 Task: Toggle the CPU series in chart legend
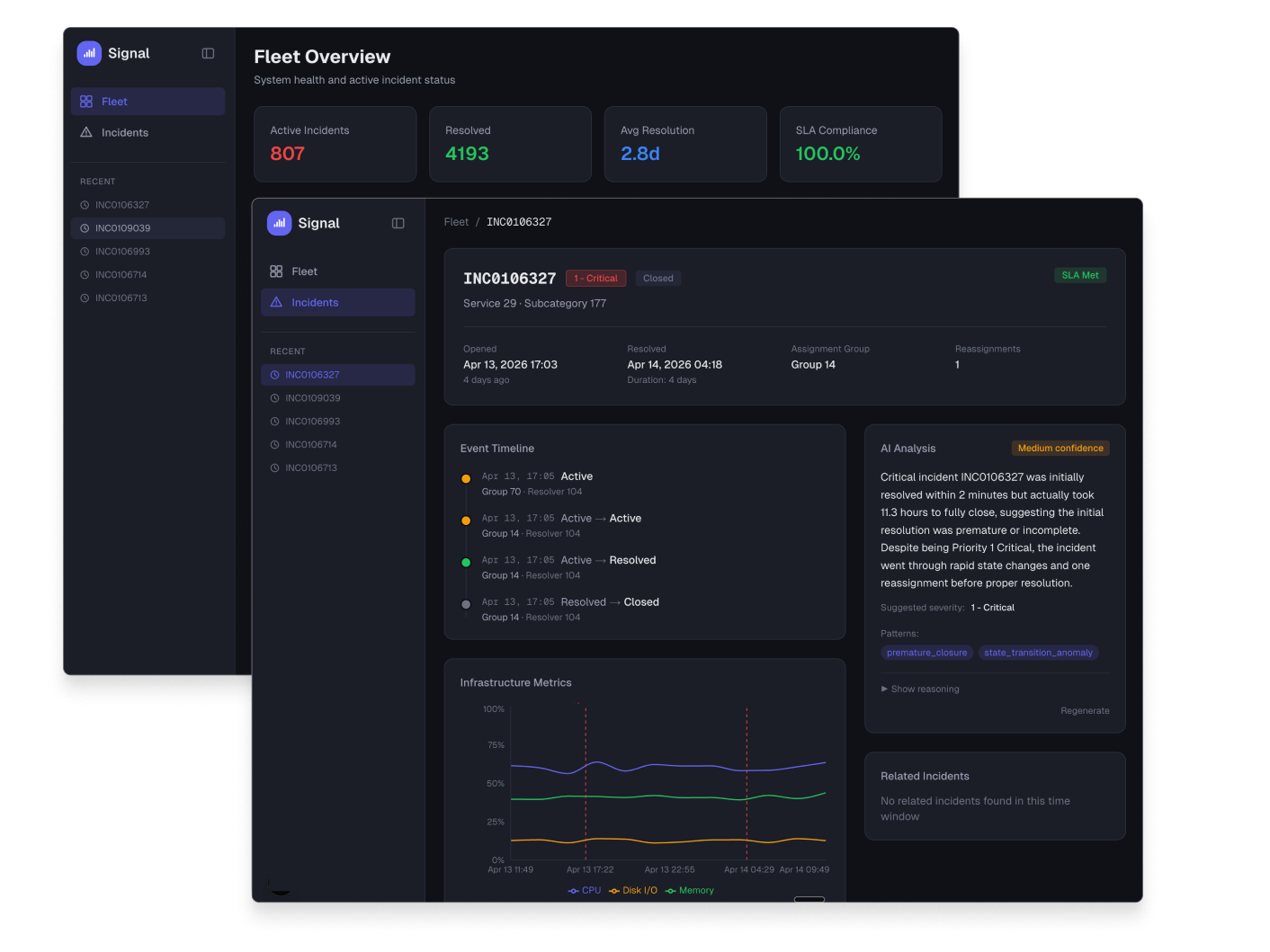[585, 891]
